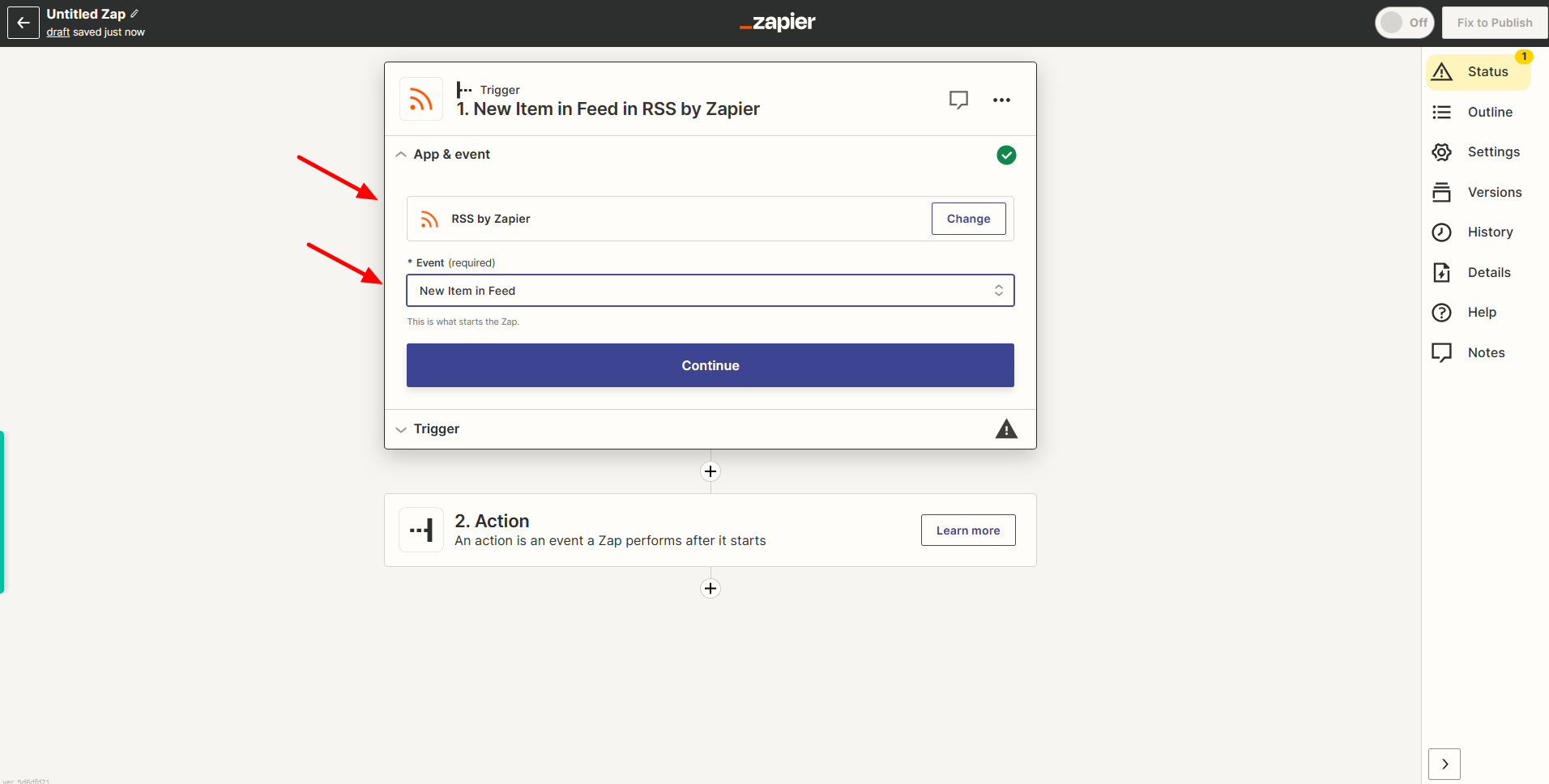The width and height of the screenshot is (1549, 784).
Task: Click the Action step icon
Action: click(x=421, y=530)
